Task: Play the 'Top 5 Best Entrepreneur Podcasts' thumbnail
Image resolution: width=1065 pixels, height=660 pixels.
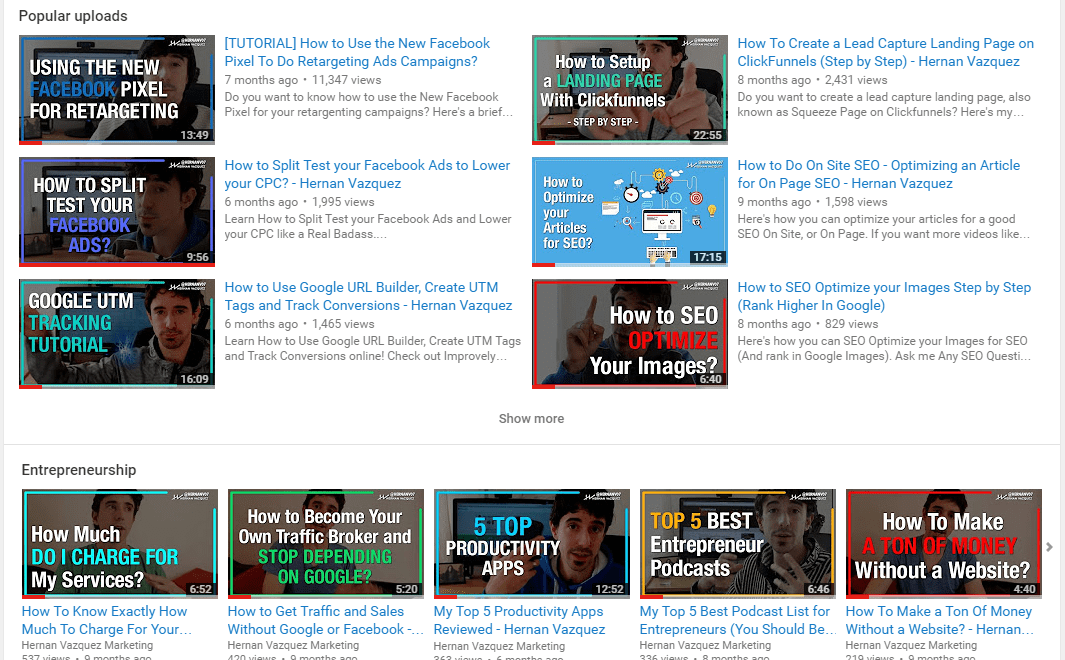Action: 738,544
